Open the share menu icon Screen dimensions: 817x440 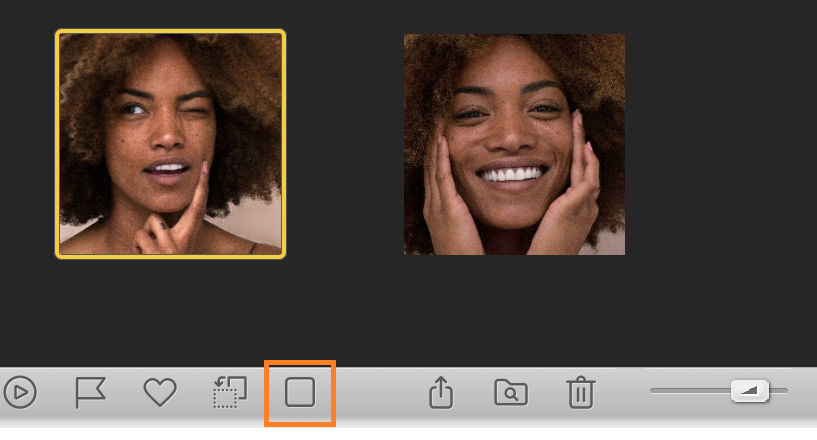(441, 392)
